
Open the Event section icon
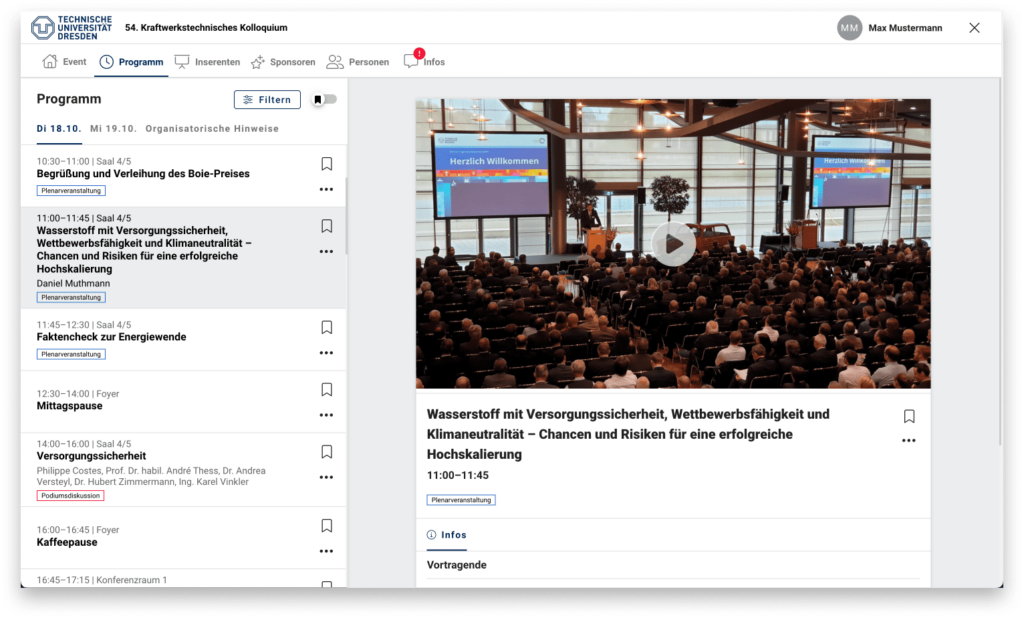[x=48, y=61]
